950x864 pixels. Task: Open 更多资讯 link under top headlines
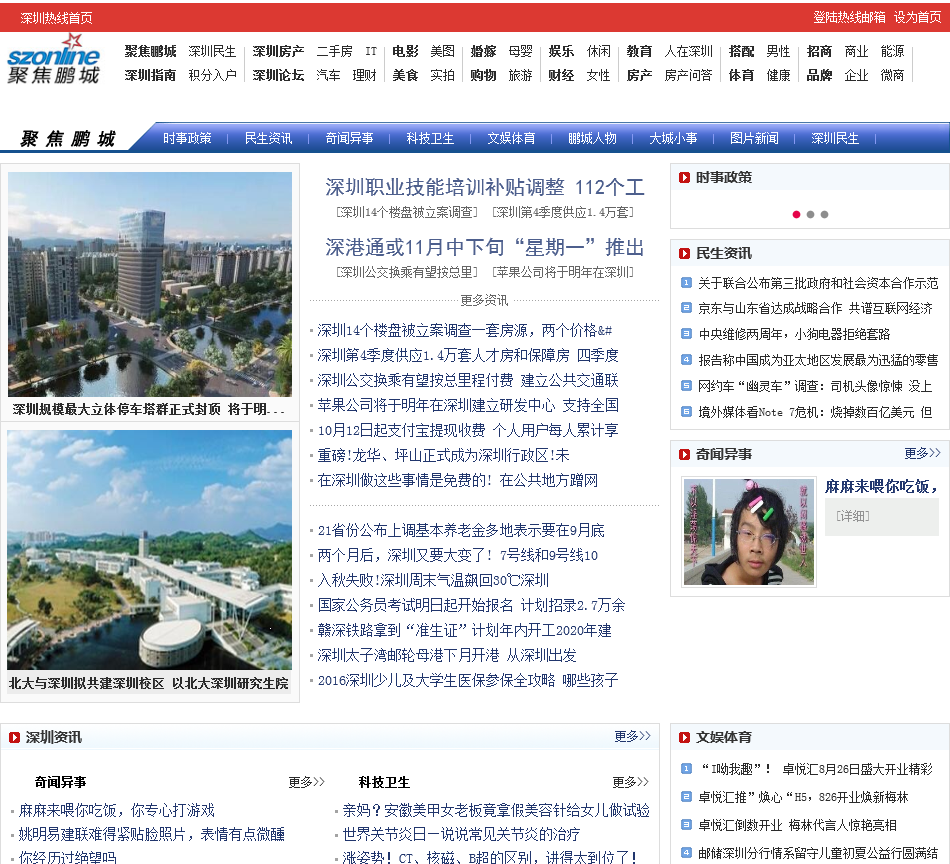[x=484, y=300]
